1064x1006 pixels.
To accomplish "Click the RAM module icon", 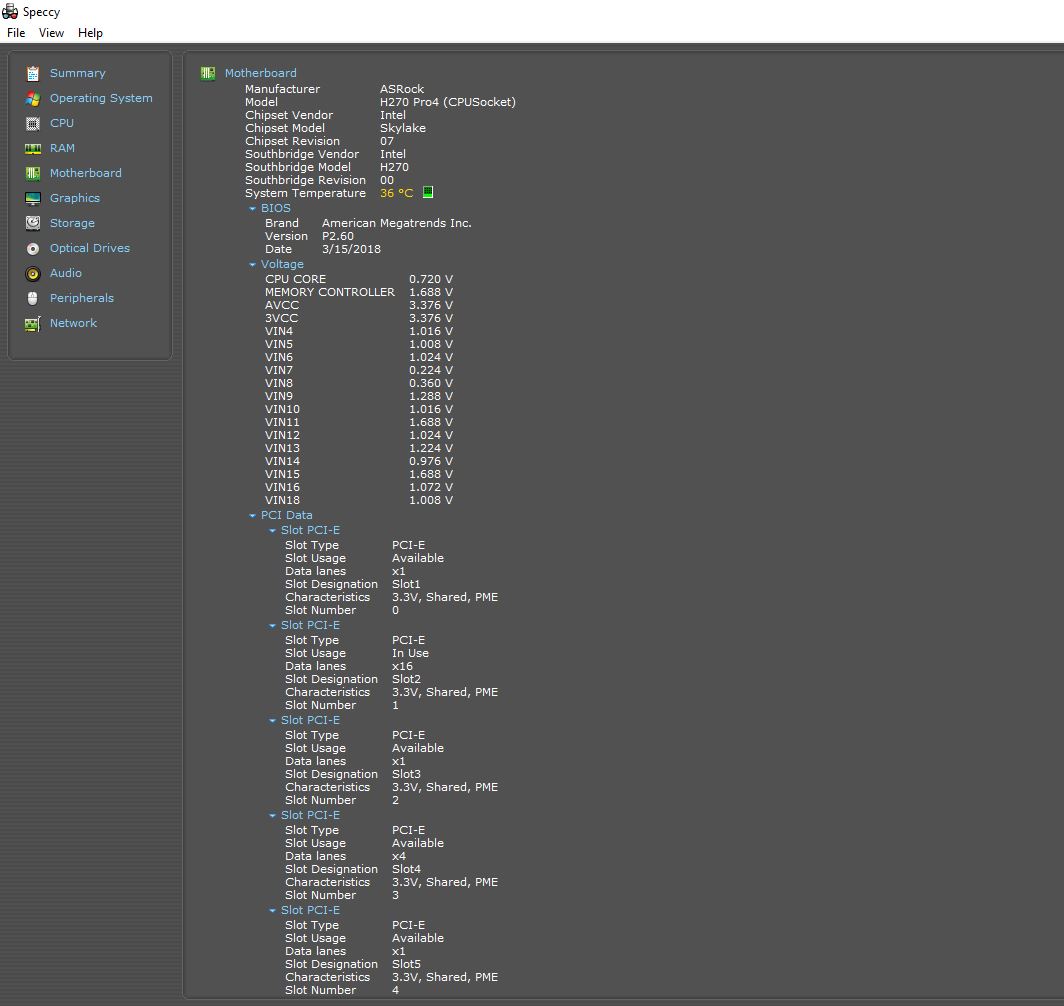I will [33, 148].
